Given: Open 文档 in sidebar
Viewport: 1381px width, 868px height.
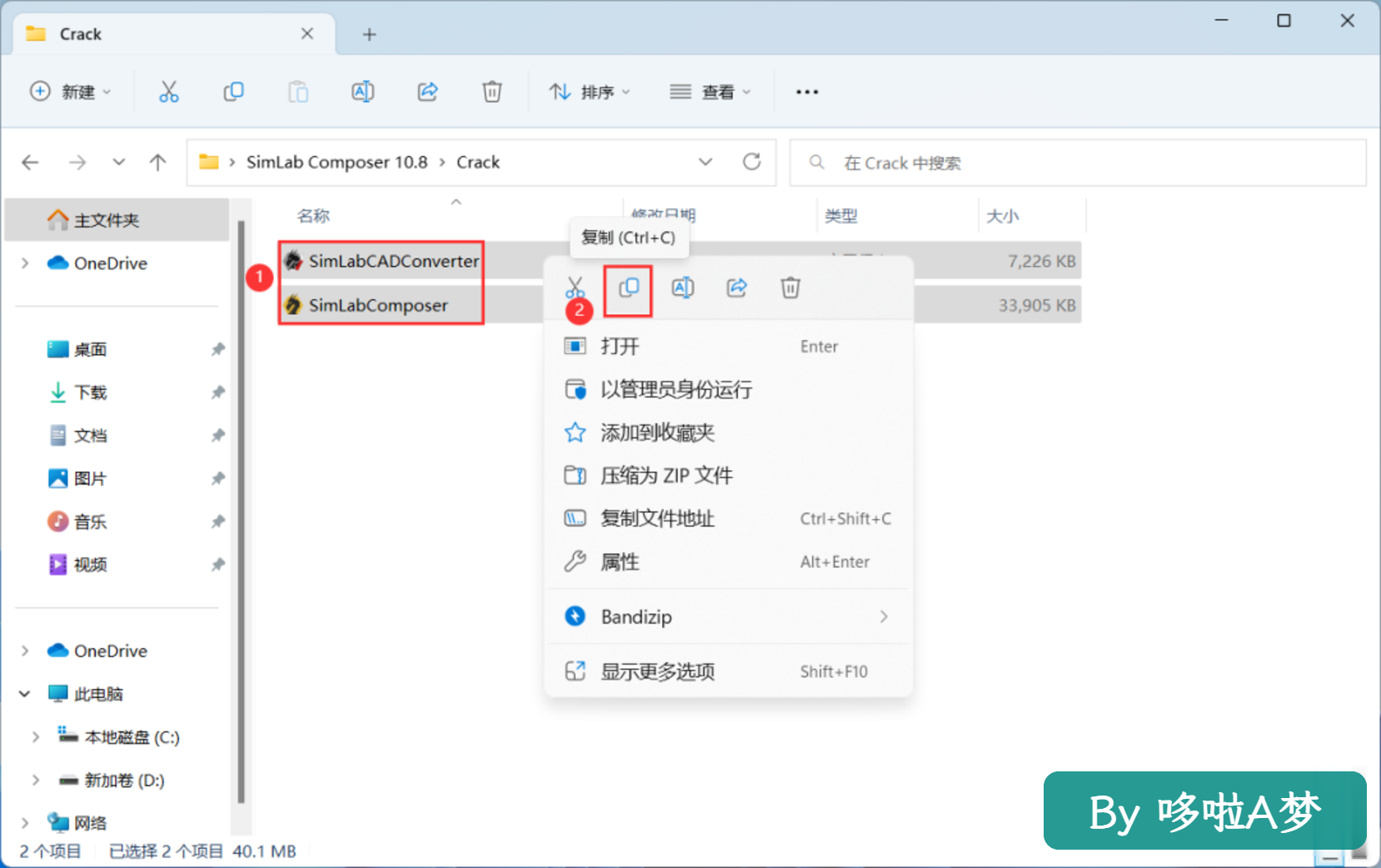Looking at the screenshot, I should pos(90,436).
